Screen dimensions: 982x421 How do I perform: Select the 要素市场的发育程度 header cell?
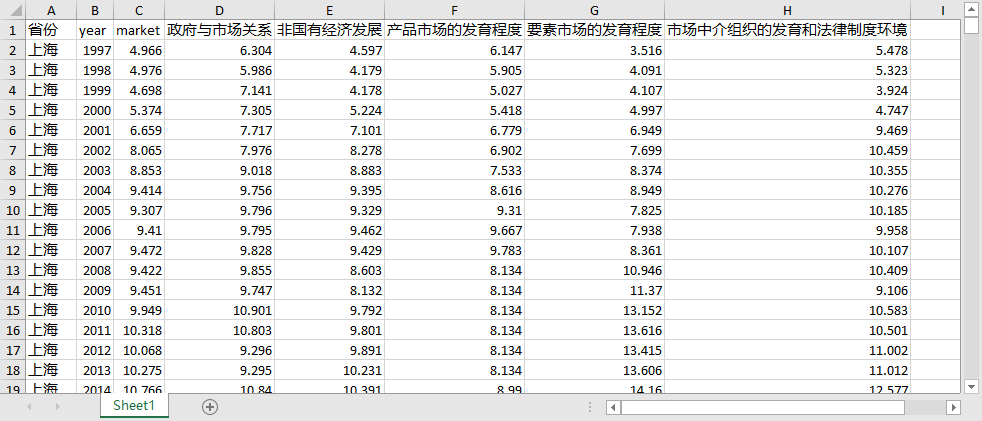[x=595, y=29]
